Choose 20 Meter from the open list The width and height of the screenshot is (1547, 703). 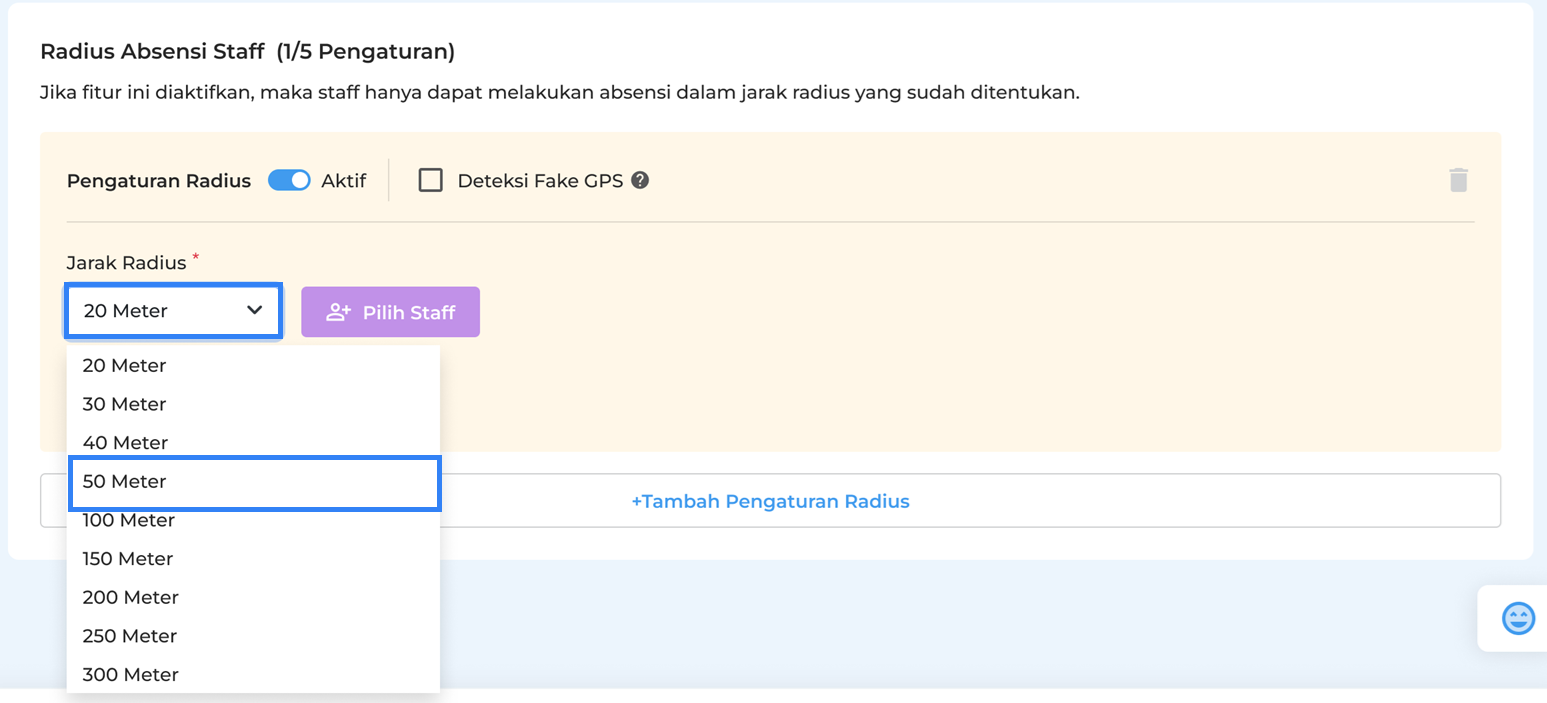125,366
